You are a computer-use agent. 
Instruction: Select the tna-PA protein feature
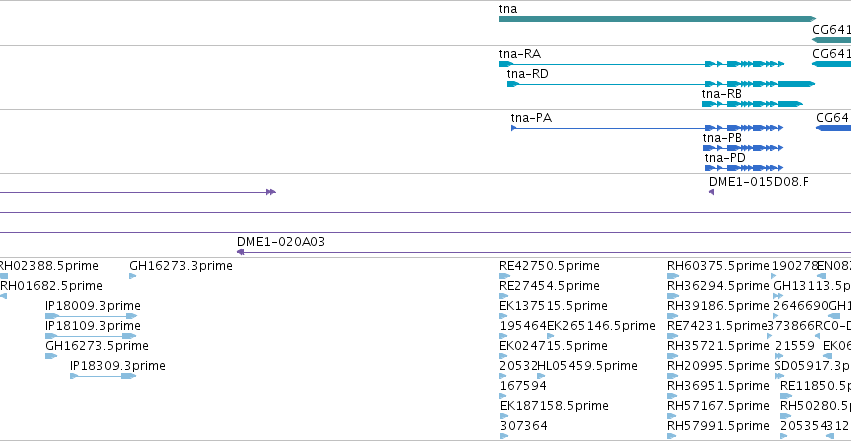(x=647, y=128)
